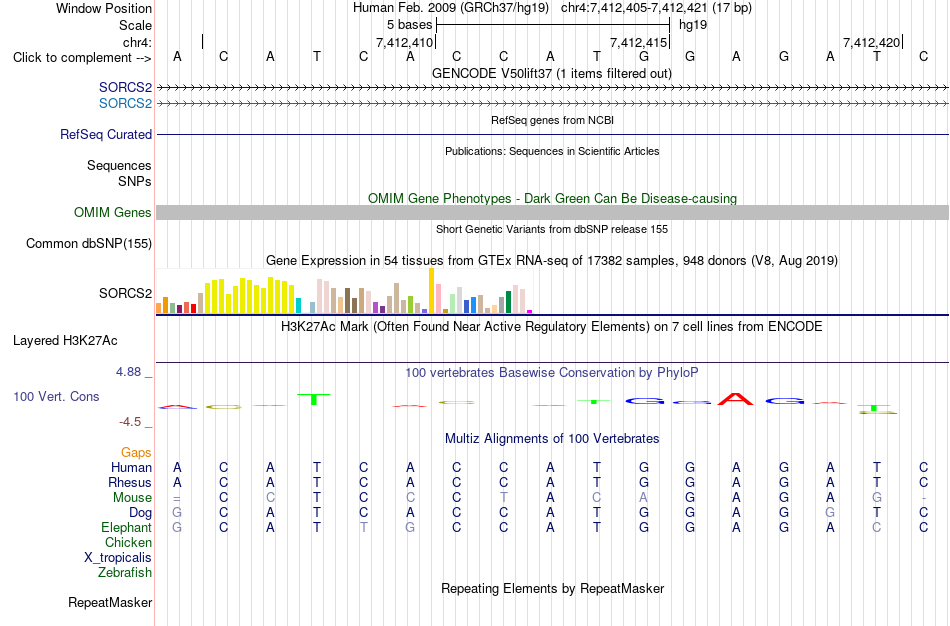950x626 pixels.
Task: Open the Layered H3K27Ac track label
Action: (65, 341)
